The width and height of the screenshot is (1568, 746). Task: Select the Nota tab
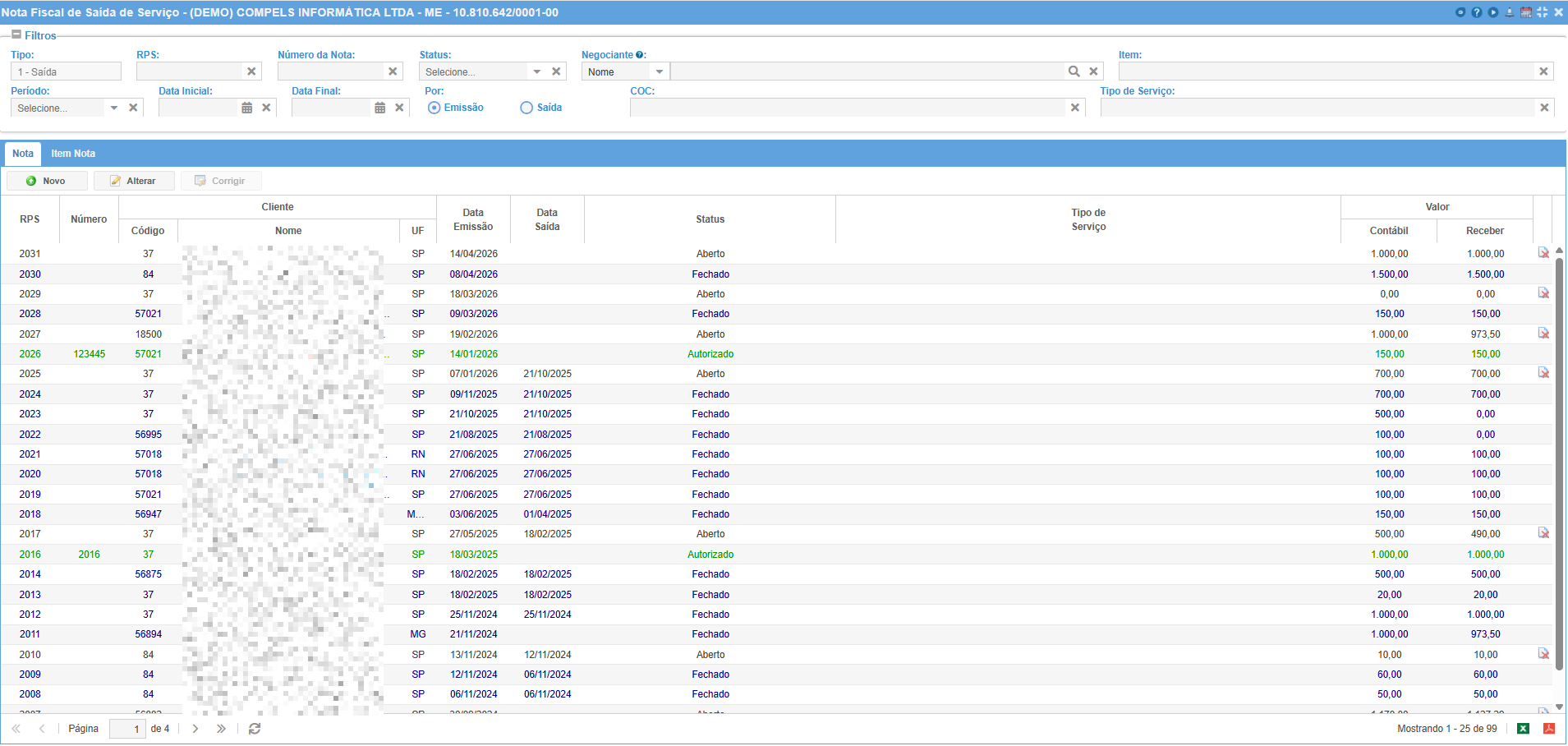pos(23,154)
